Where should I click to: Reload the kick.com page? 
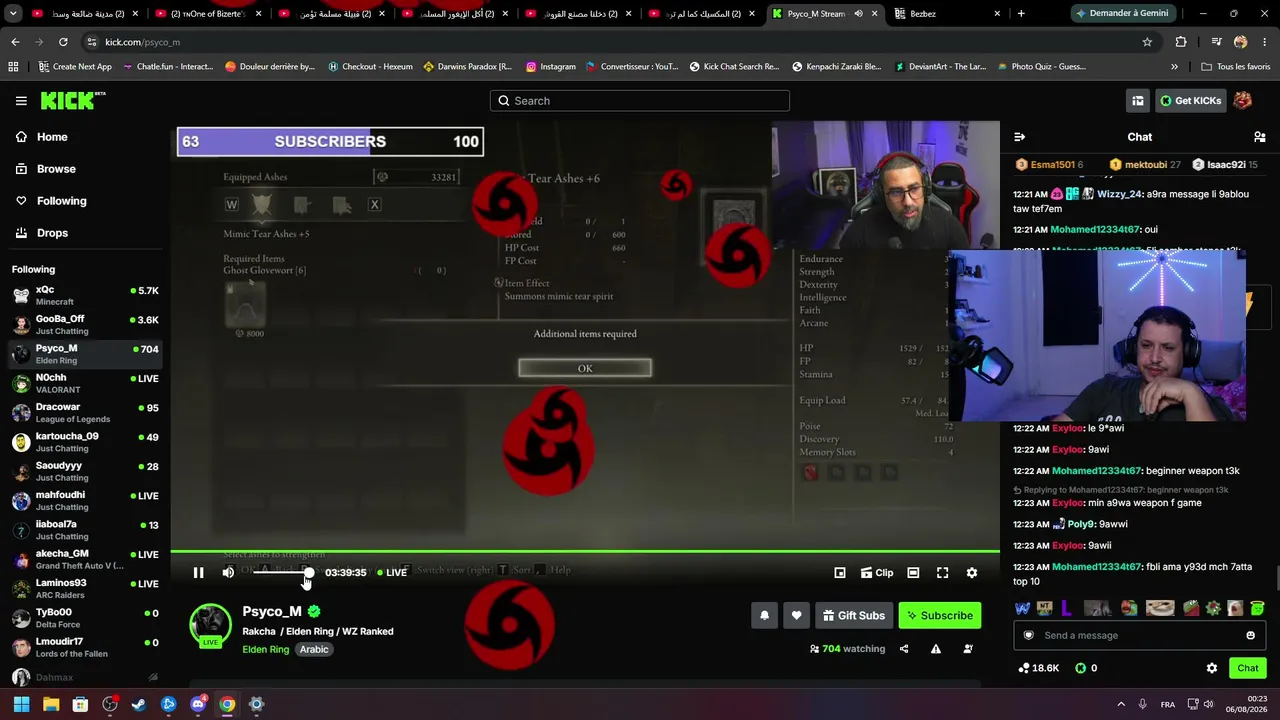tap(63, 42)
